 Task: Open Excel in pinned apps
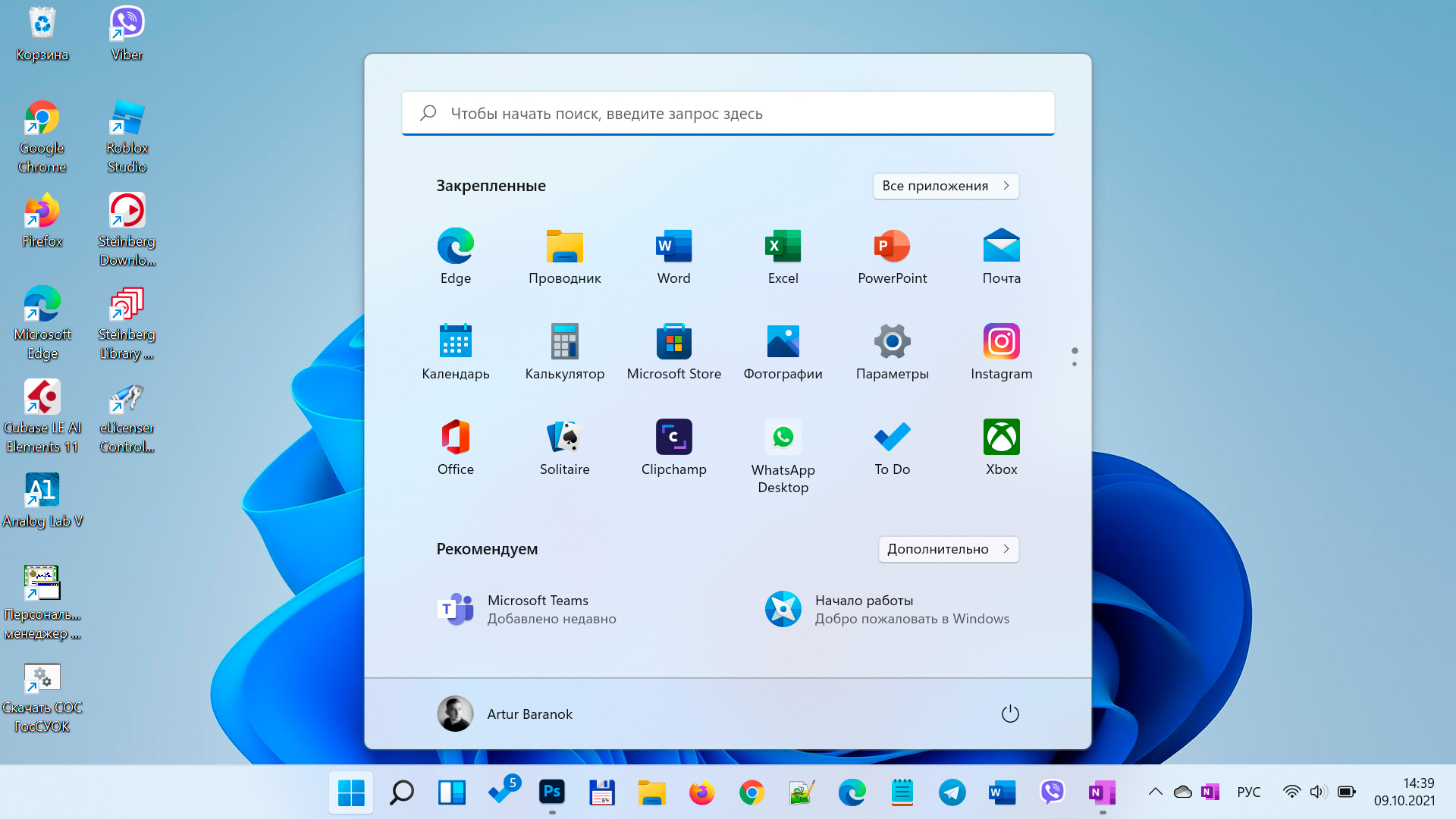coord(783,256)
